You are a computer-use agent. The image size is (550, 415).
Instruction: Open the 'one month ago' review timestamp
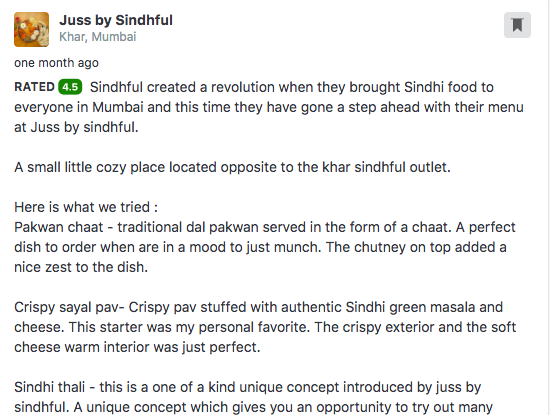(x=56, y=63)
